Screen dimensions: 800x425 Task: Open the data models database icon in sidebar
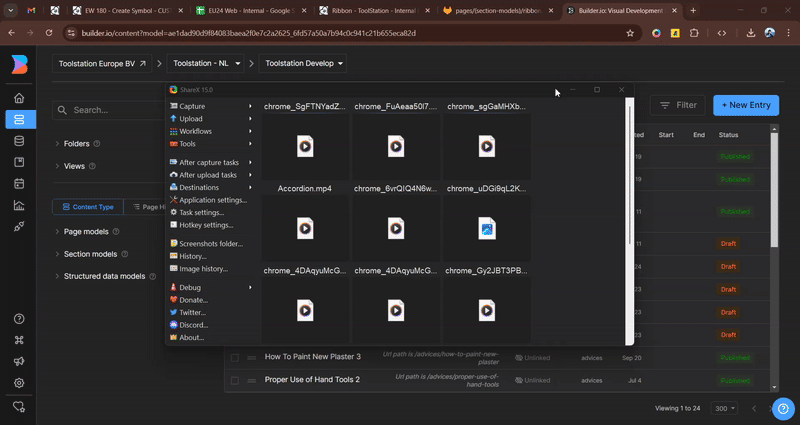point(19,141)
